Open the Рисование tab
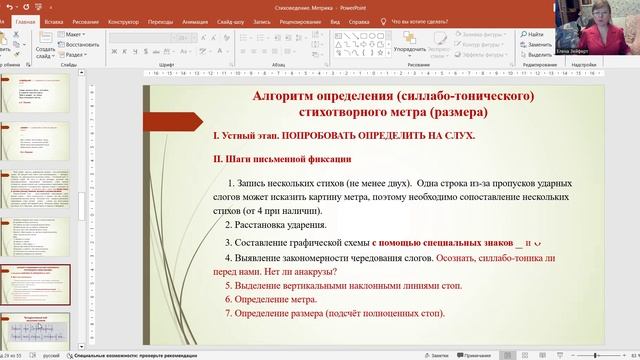 pos(86,22)
